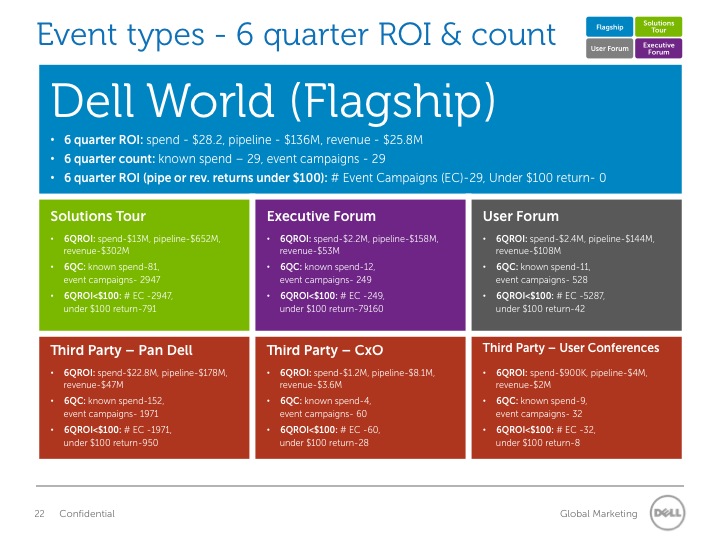Select the Flagship '6 quarter ROI: spend - $28.2' line
The height and width of the screenshot is (540, 720).
[x=243, y=140]
